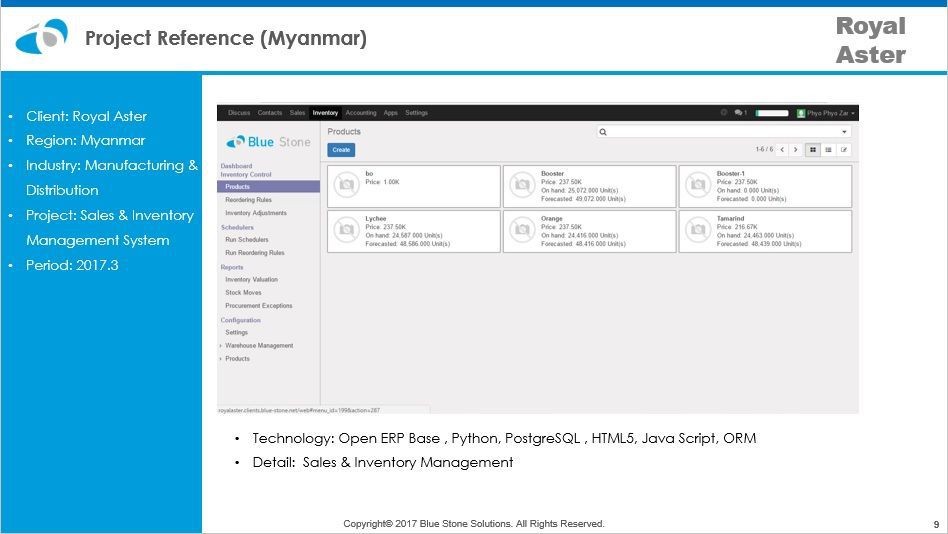Screen dimensions: 948x534
Task: Open Reordering Rules in sidebar
Action: pyautogui.click(x=248, y=200)
